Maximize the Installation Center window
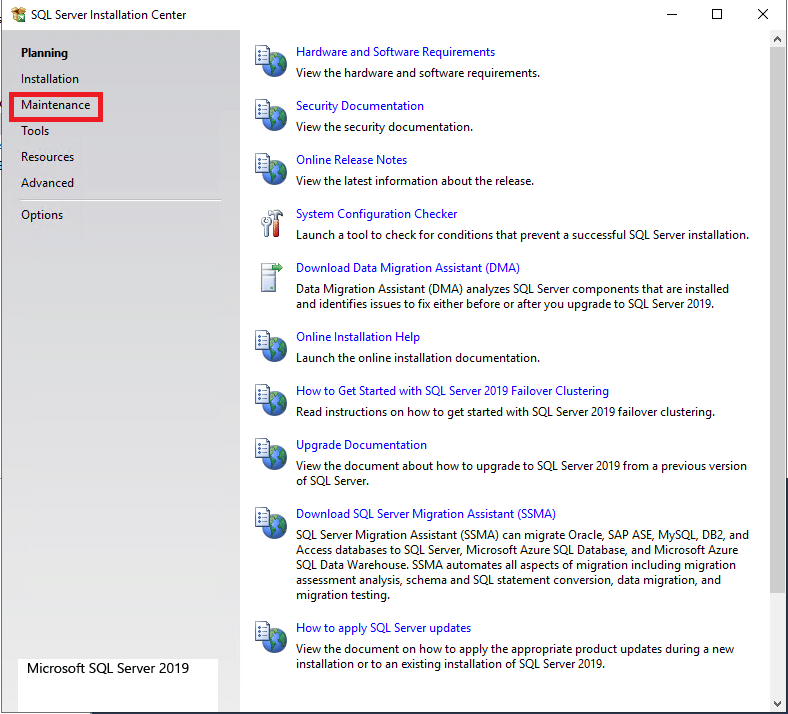788x714 pixels. click(x=717, y=15)
